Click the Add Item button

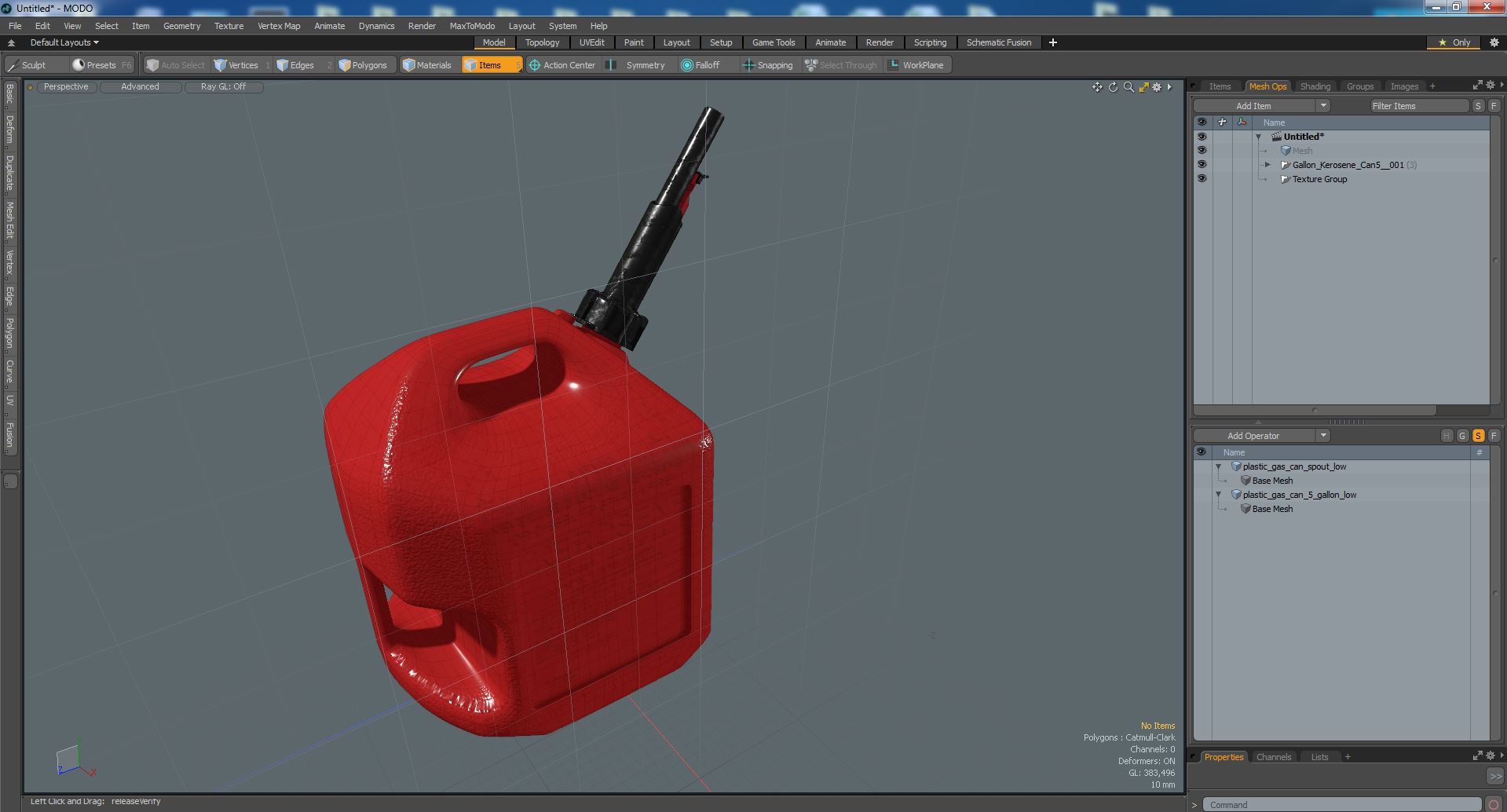1253,106
